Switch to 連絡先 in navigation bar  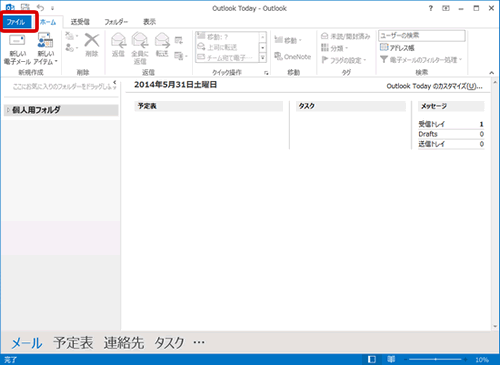tap(124, 343)
